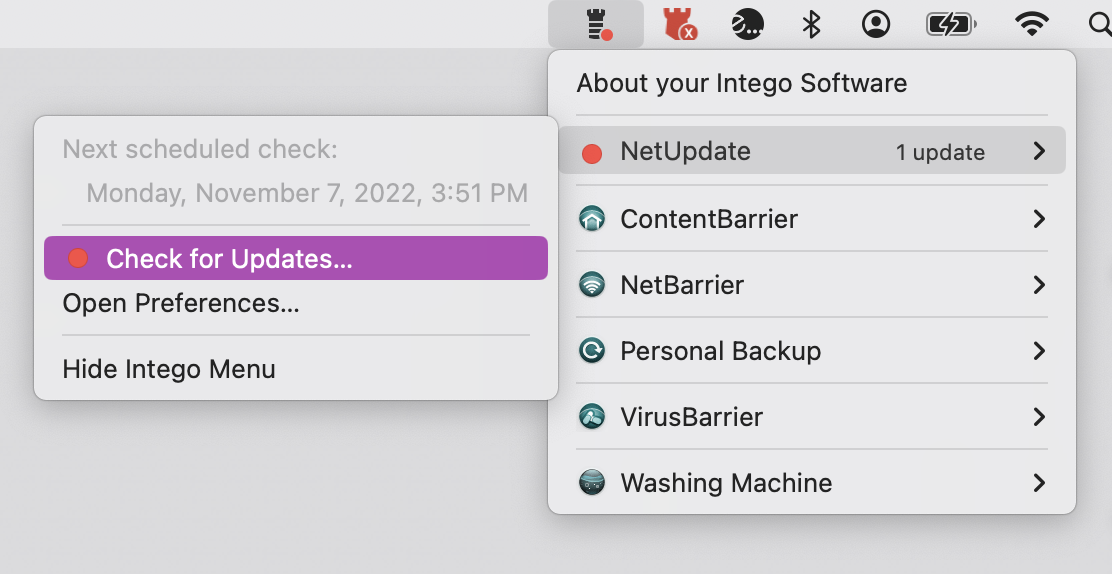Click the user account menu bar icon
The width and height of the screenshot is (1112, 574).
coord(876,25)
